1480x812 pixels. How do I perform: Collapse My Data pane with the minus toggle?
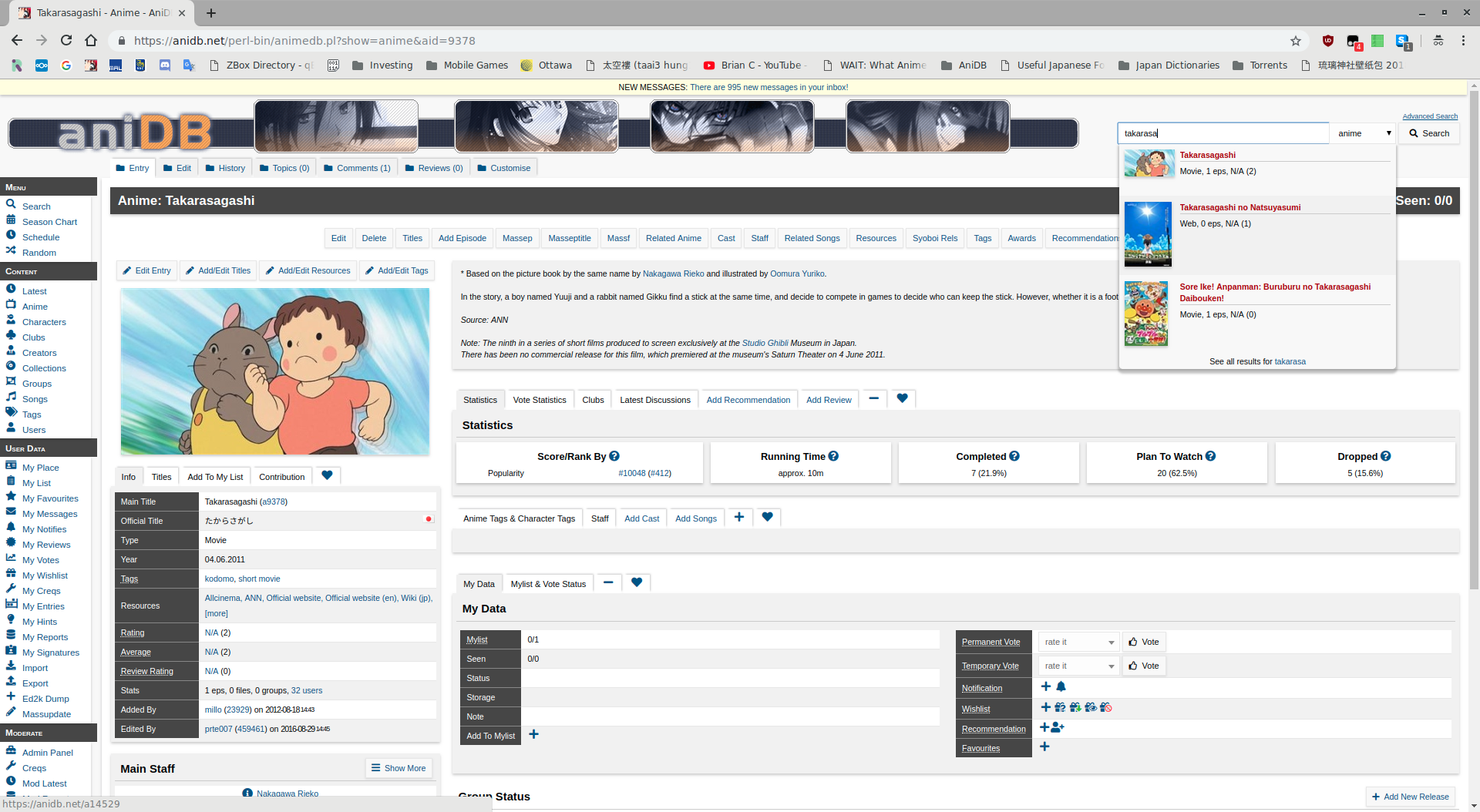click(608, 583)
